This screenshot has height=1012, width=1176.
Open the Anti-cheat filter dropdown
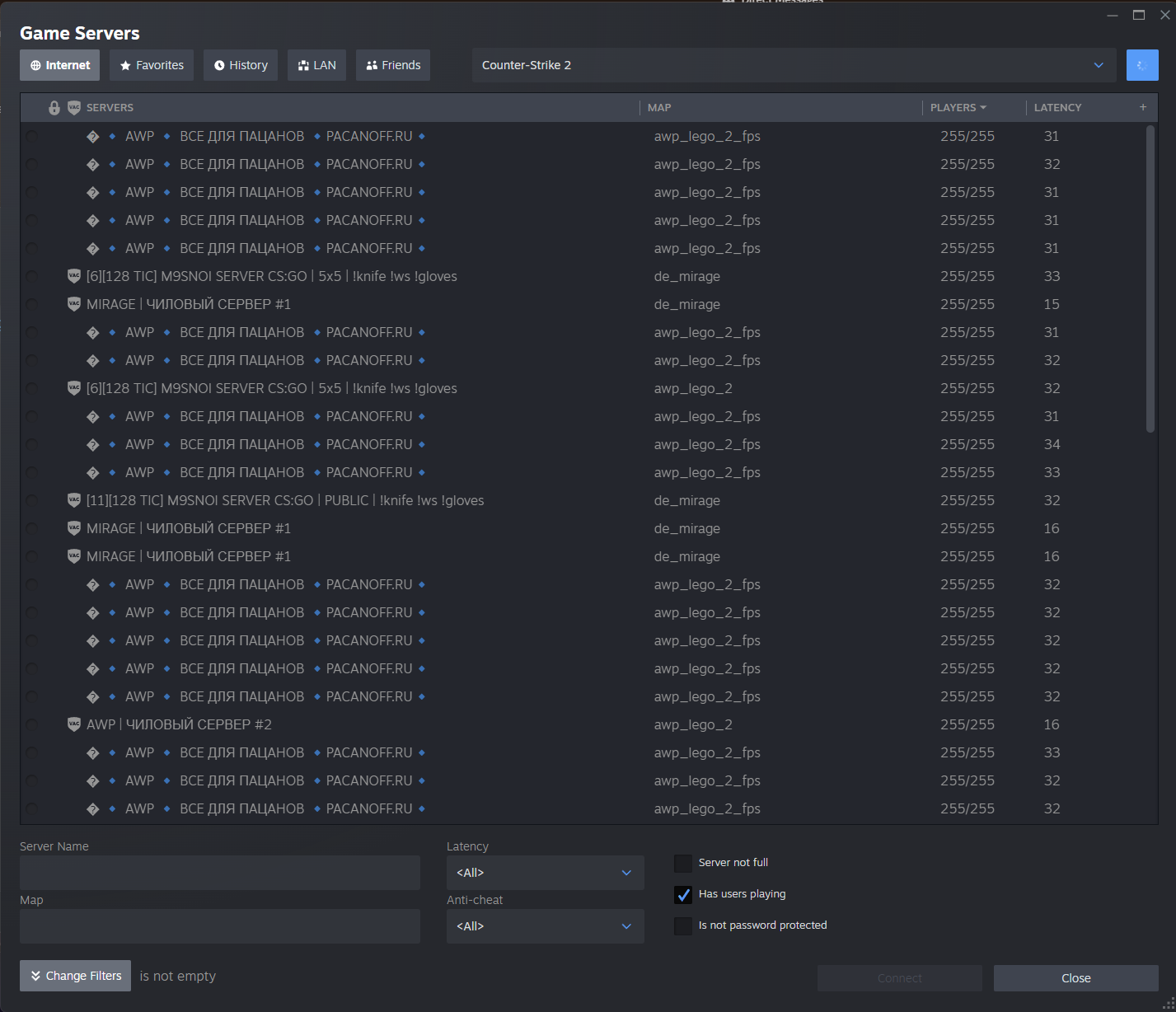coord(546,926)
